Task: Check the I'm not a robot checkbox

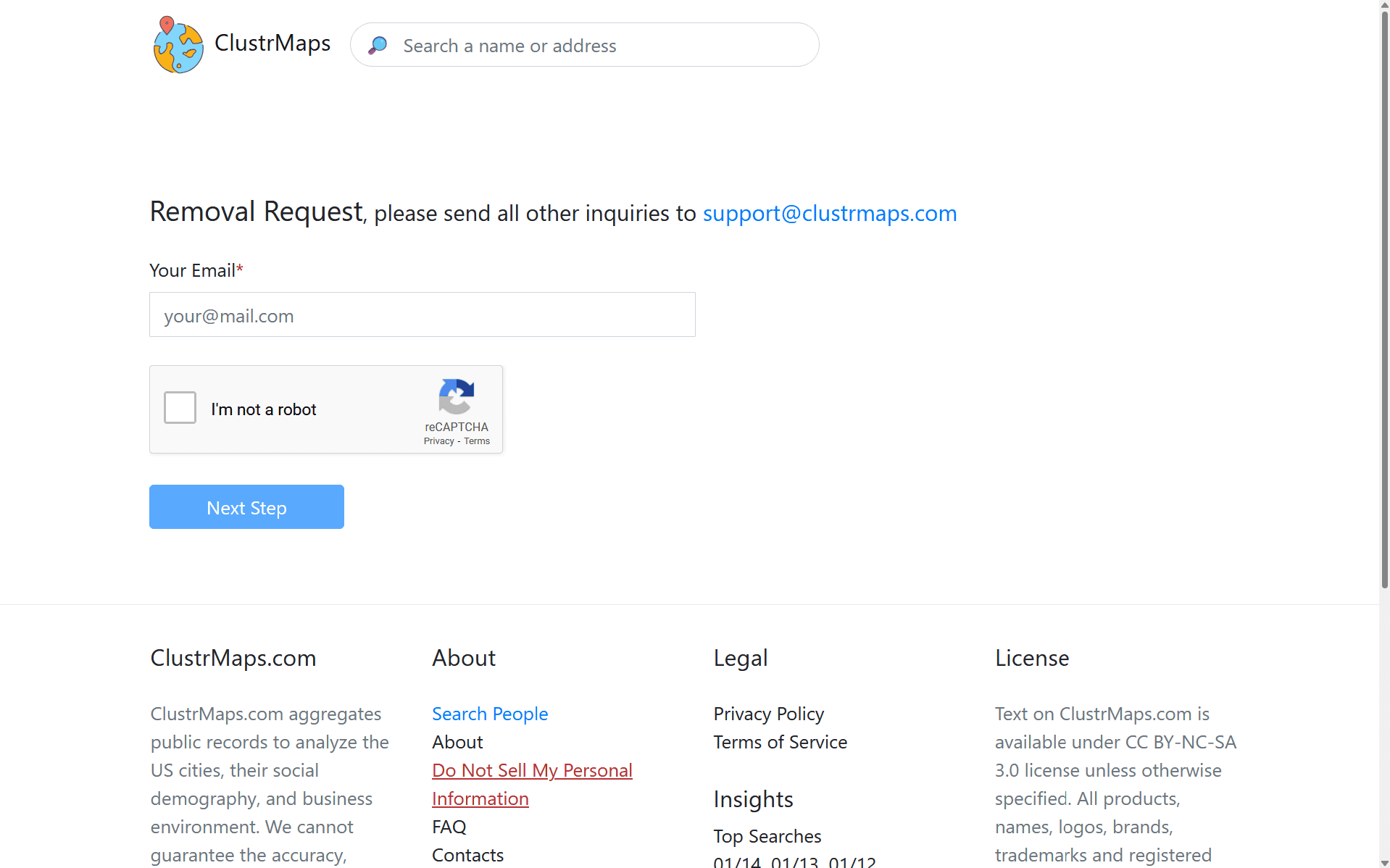Action: coord(180,407)
